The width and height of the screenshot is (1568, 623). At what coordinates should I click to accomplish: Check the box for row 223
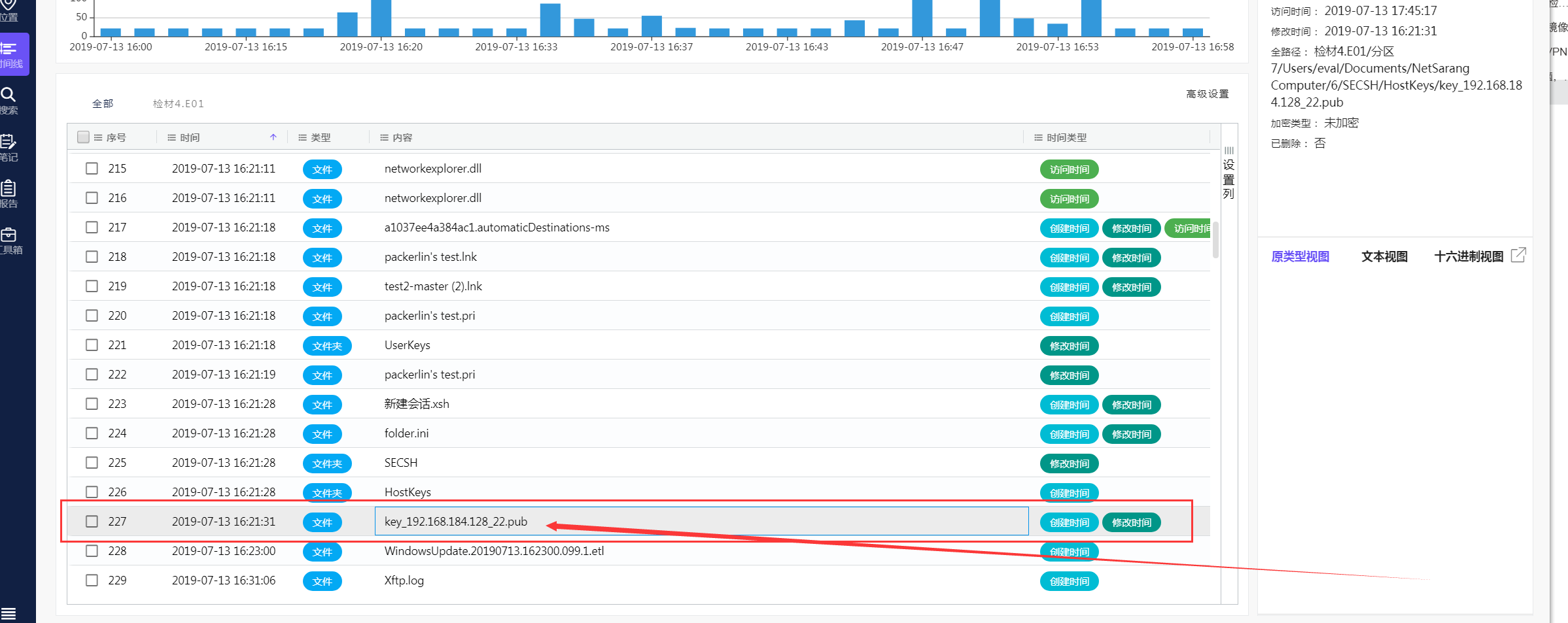point(92,404)
